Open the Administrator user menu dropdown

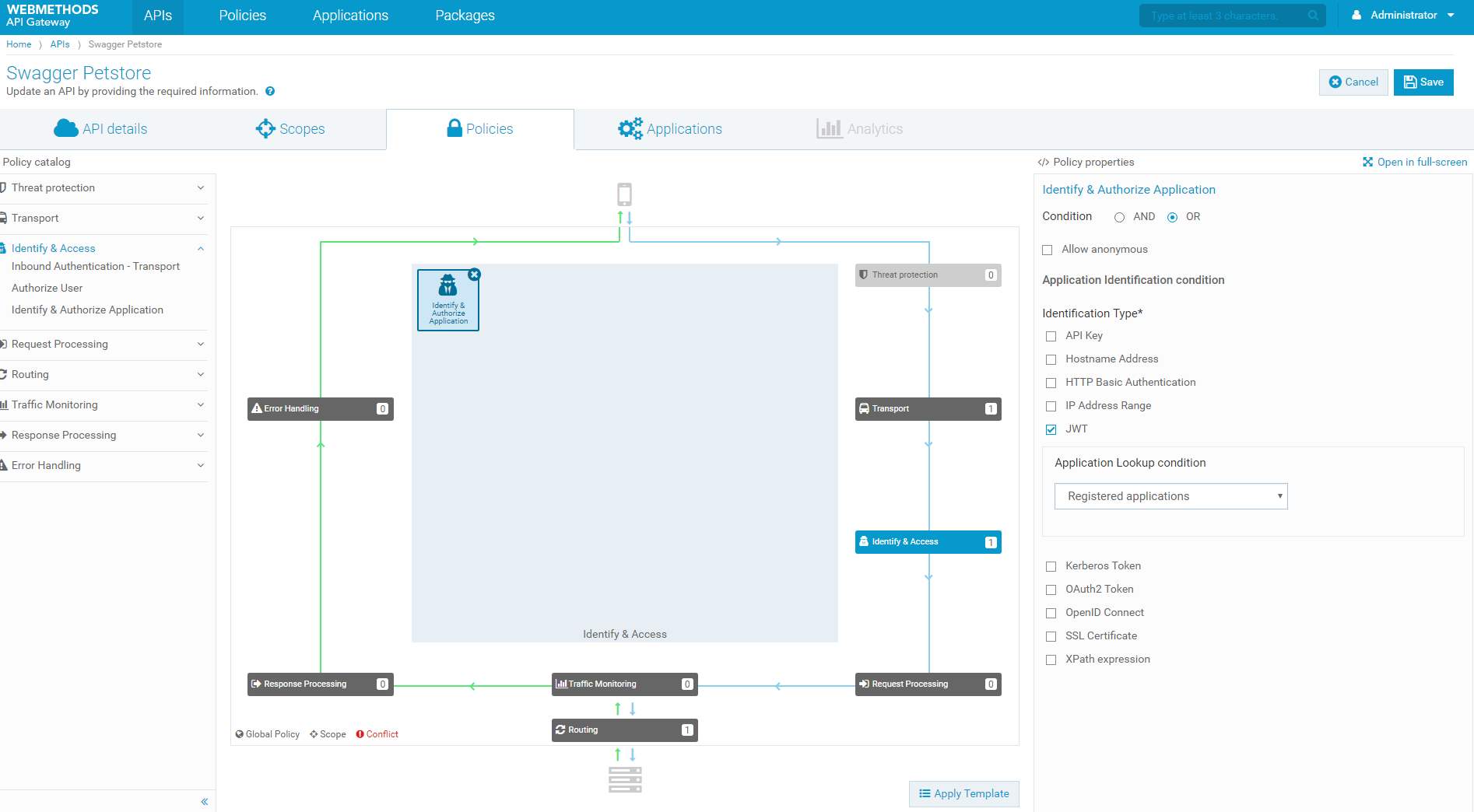1404,16
